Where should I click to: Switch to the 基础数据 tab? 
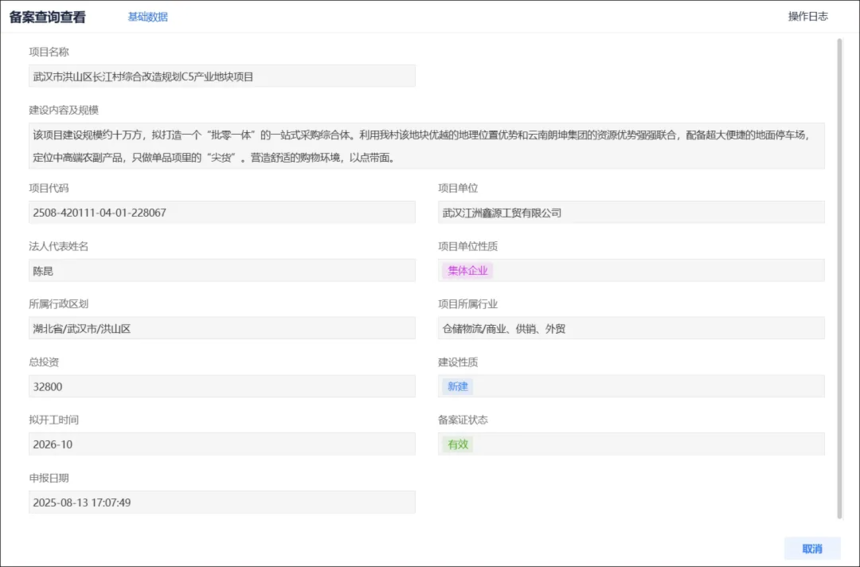tap(148, 17)
